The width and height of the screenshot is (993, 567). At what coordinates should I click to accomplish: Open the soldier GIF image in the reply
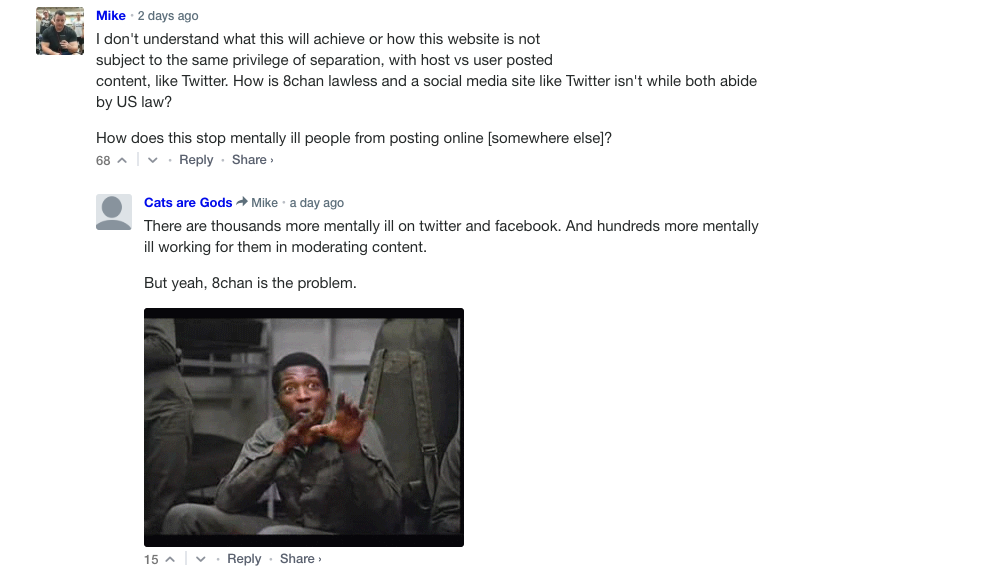point(304,428)
